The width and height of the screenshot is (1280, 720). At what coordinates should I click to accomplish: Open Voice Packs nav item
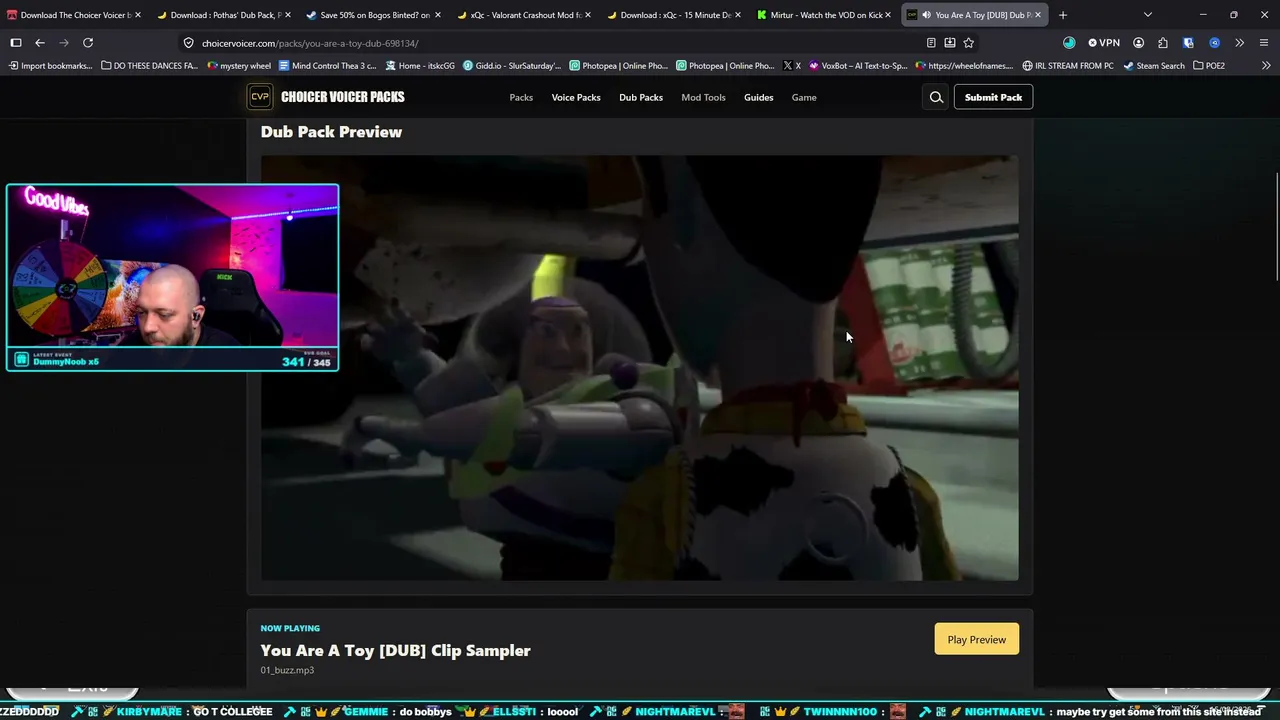tap(576, 97)
